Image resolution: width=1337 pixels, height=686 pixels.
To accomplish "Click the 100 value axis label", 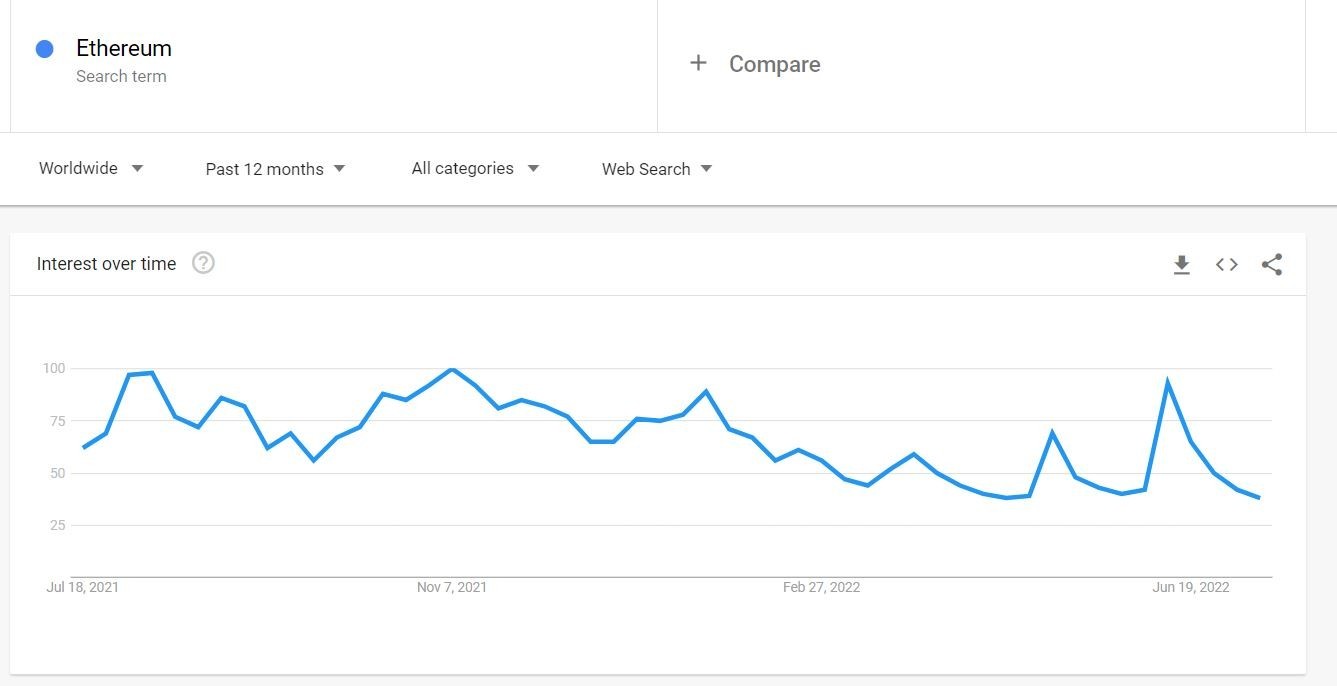I will (53, 368).
